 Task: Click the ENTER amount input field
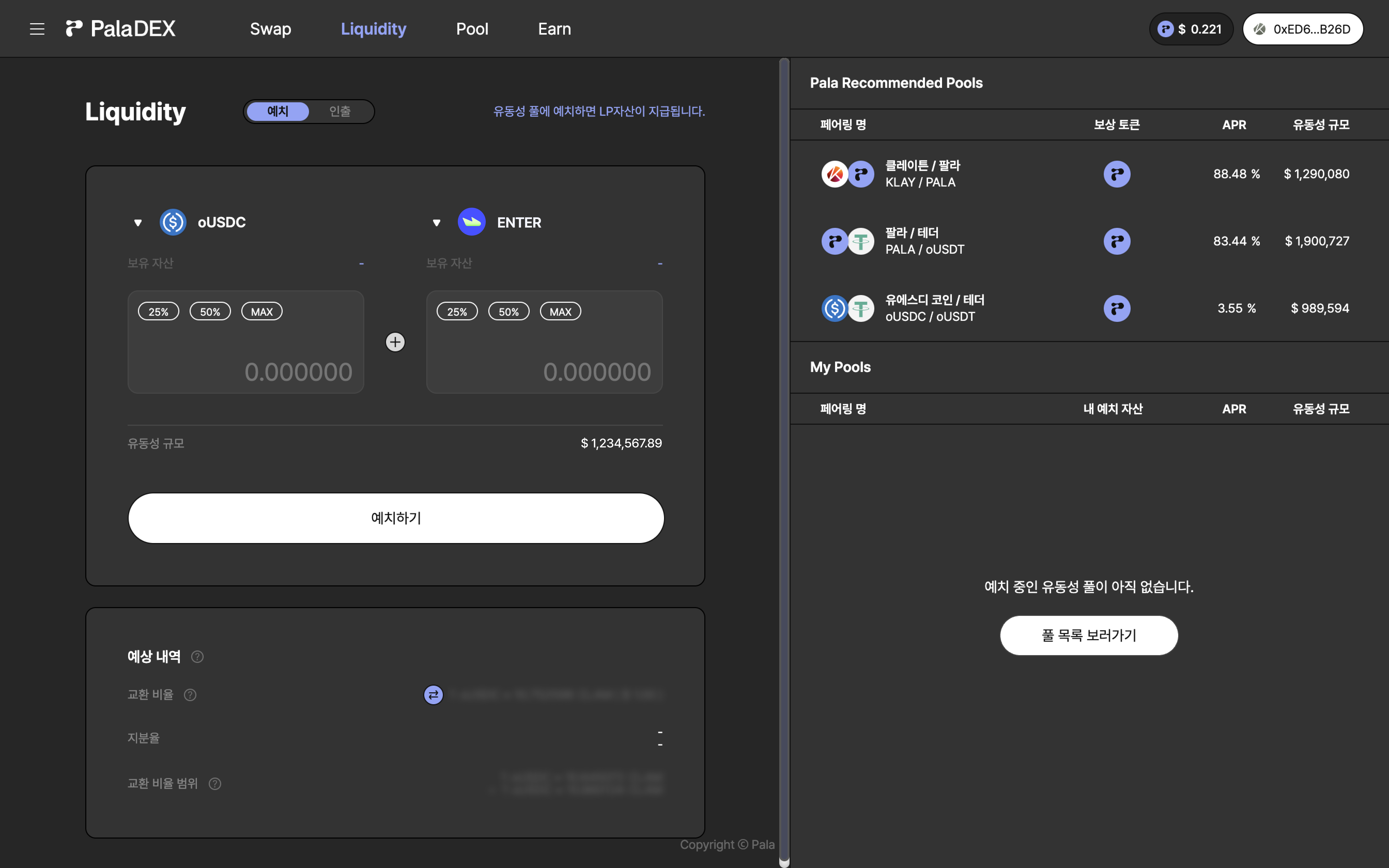pos(544,342)
